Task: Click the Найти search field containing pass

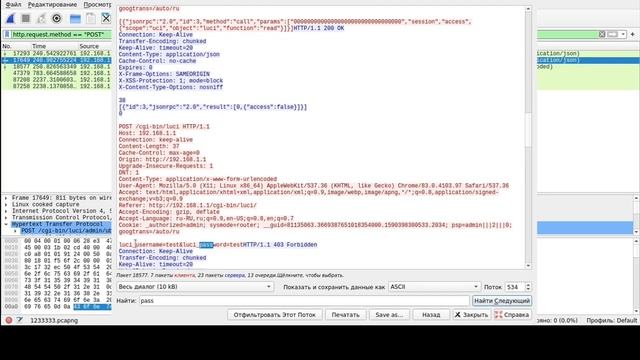Action: point(304,301)
